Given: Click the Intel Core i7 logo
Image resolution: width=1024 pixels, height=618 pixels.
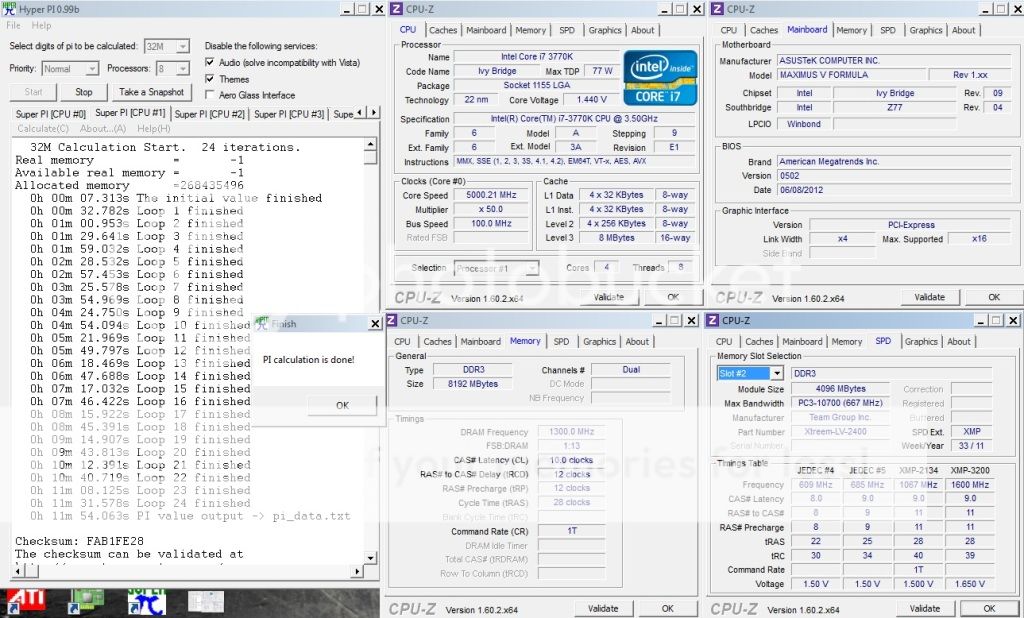Looking at the screenshot, I should 661,78.
